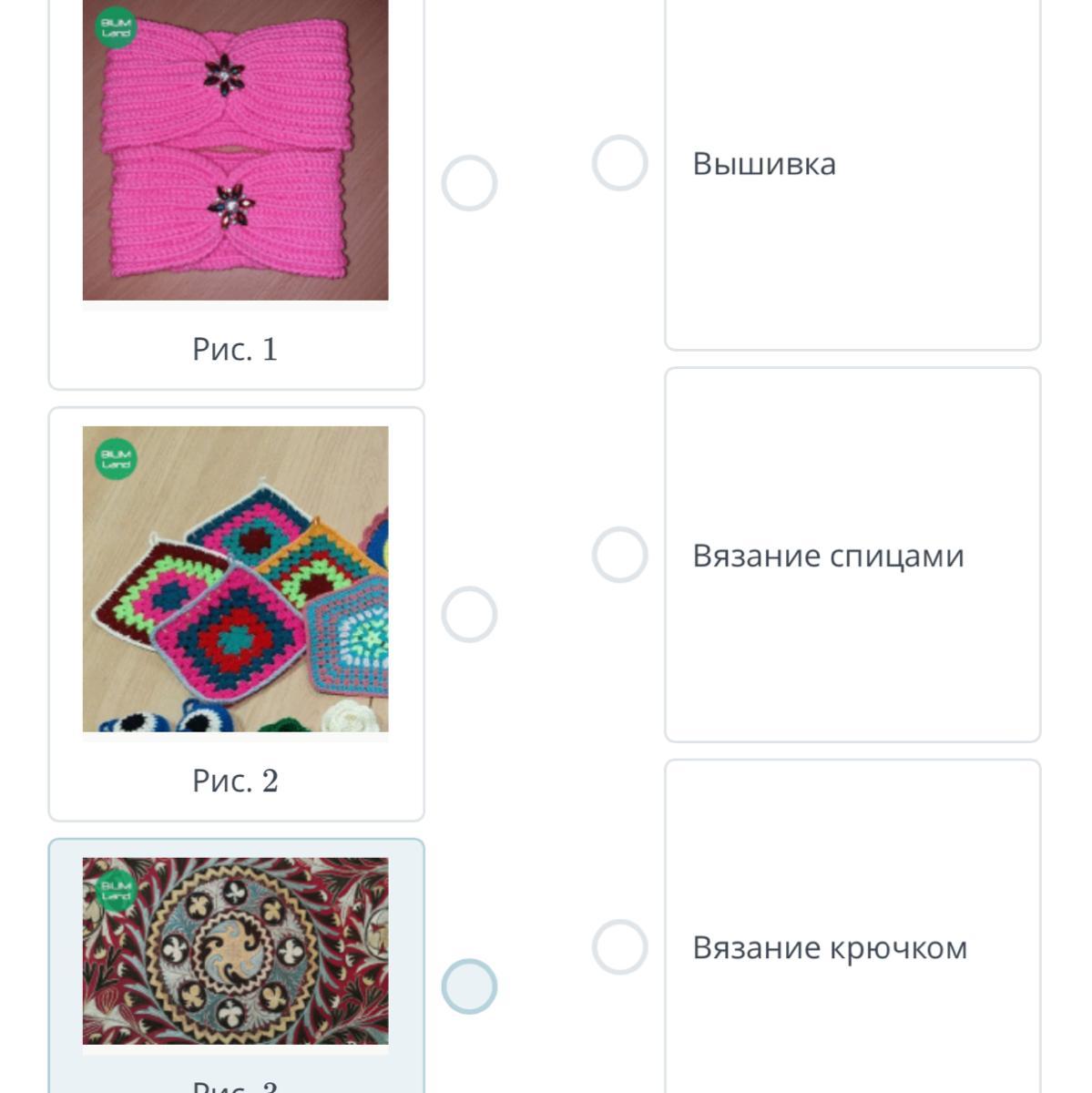Choose the radio circle beside Вязание спицами
This screenshot has width=1092, height=1093.
[619, 555]
